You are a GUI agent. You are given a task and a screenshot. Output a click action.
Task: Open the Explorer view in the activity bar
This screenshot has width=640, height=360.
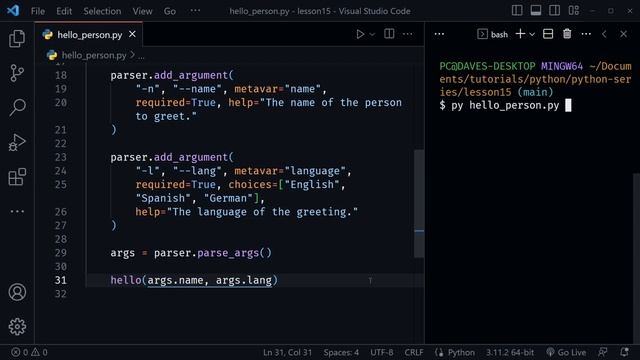pos(17,39)
